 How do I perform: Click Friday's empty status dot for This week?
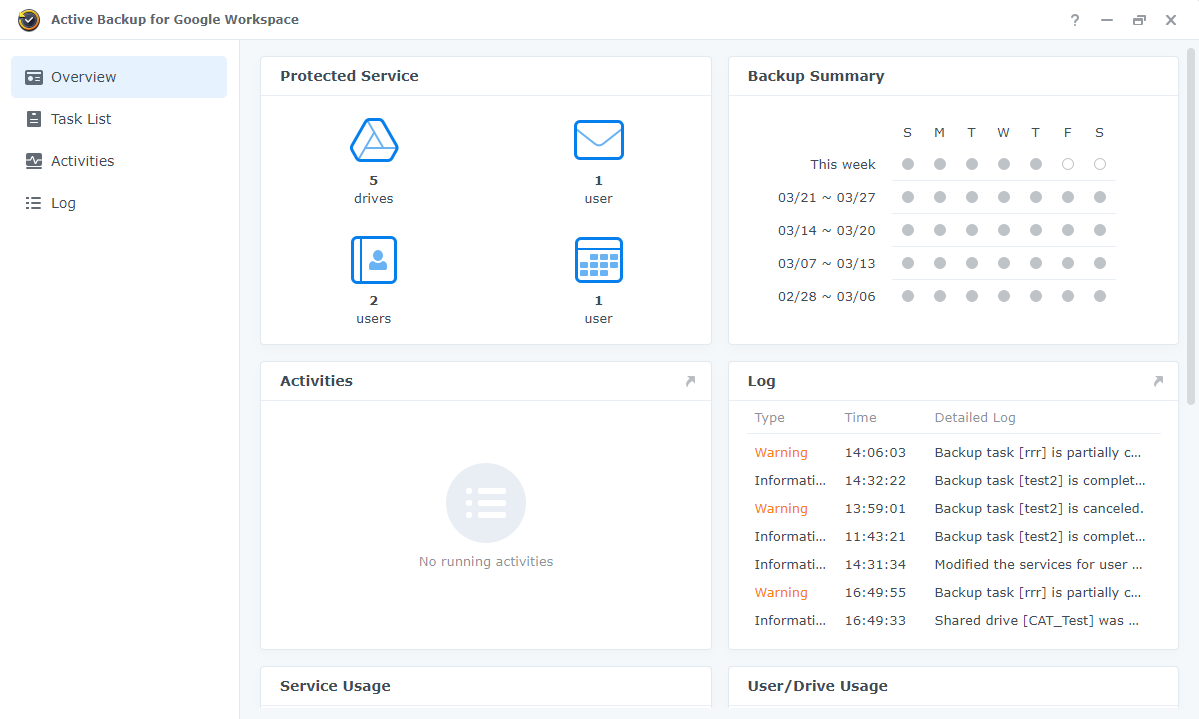[1067, 164]
